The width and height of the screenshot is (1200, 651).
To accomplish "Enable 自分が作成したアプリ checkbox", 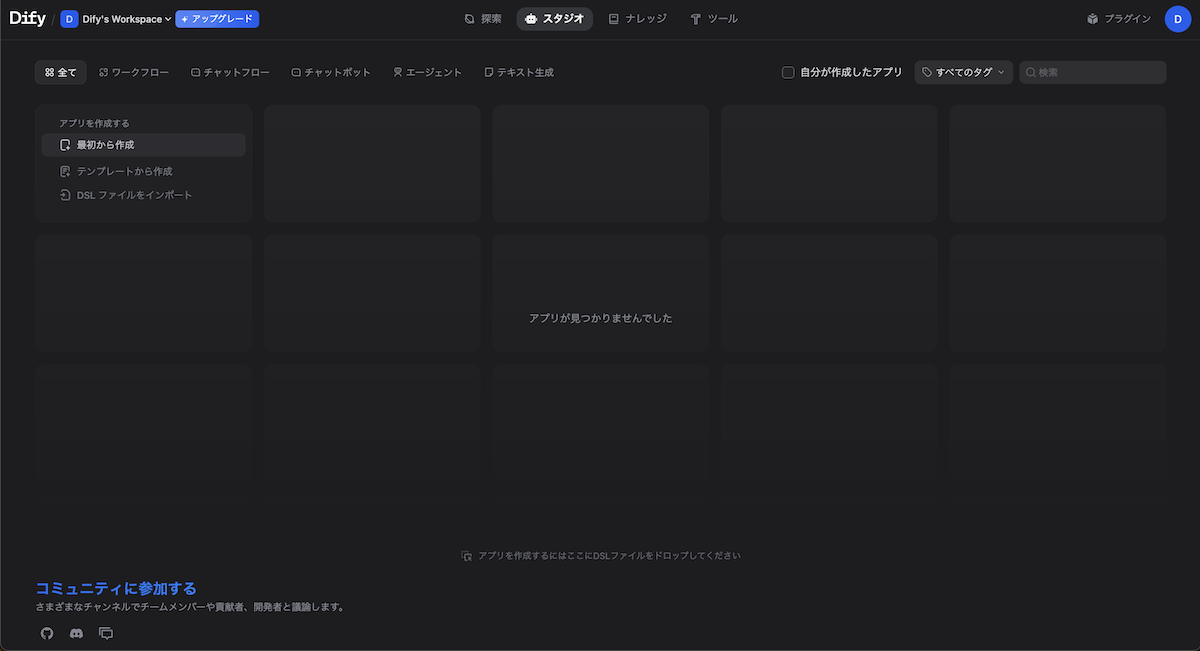I will (x=788, y=72).
